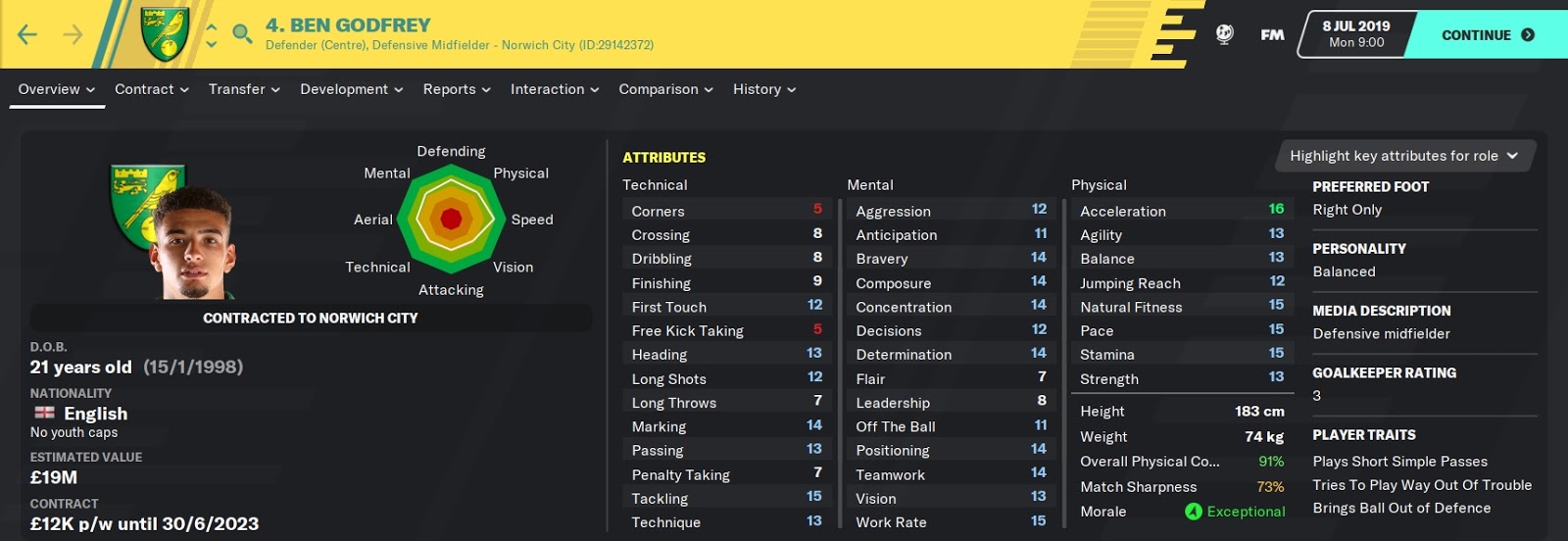This screenshot has width=1568, height=541.
Task: Go forward using the right arrow
Action: coord(73,35)
